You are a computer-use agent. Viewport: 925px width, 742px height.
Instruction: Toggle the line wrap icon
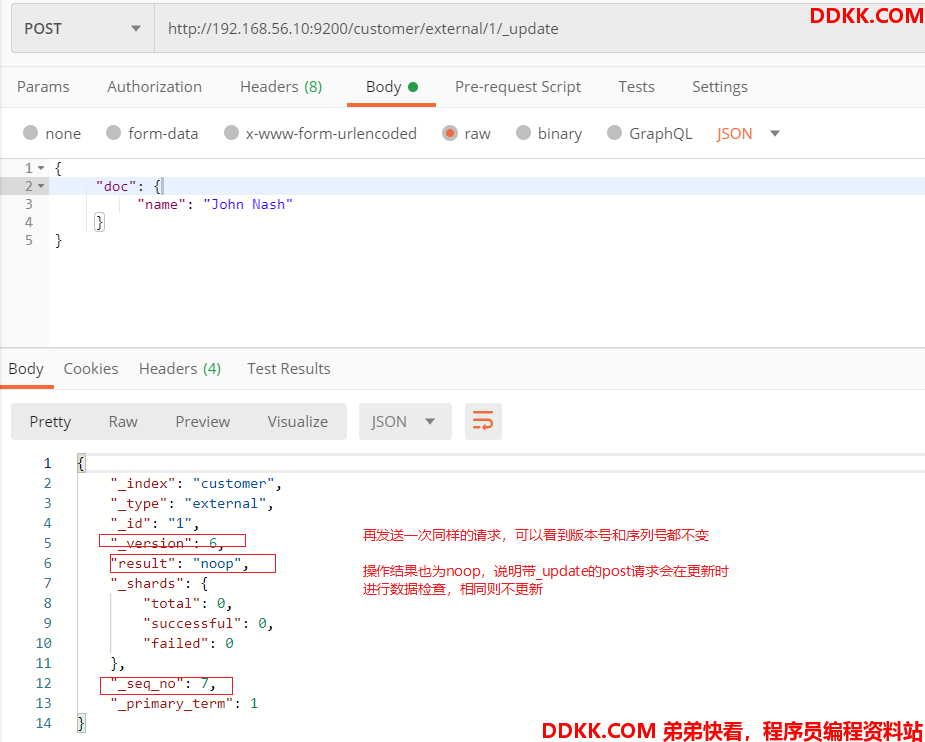[483, 422]
